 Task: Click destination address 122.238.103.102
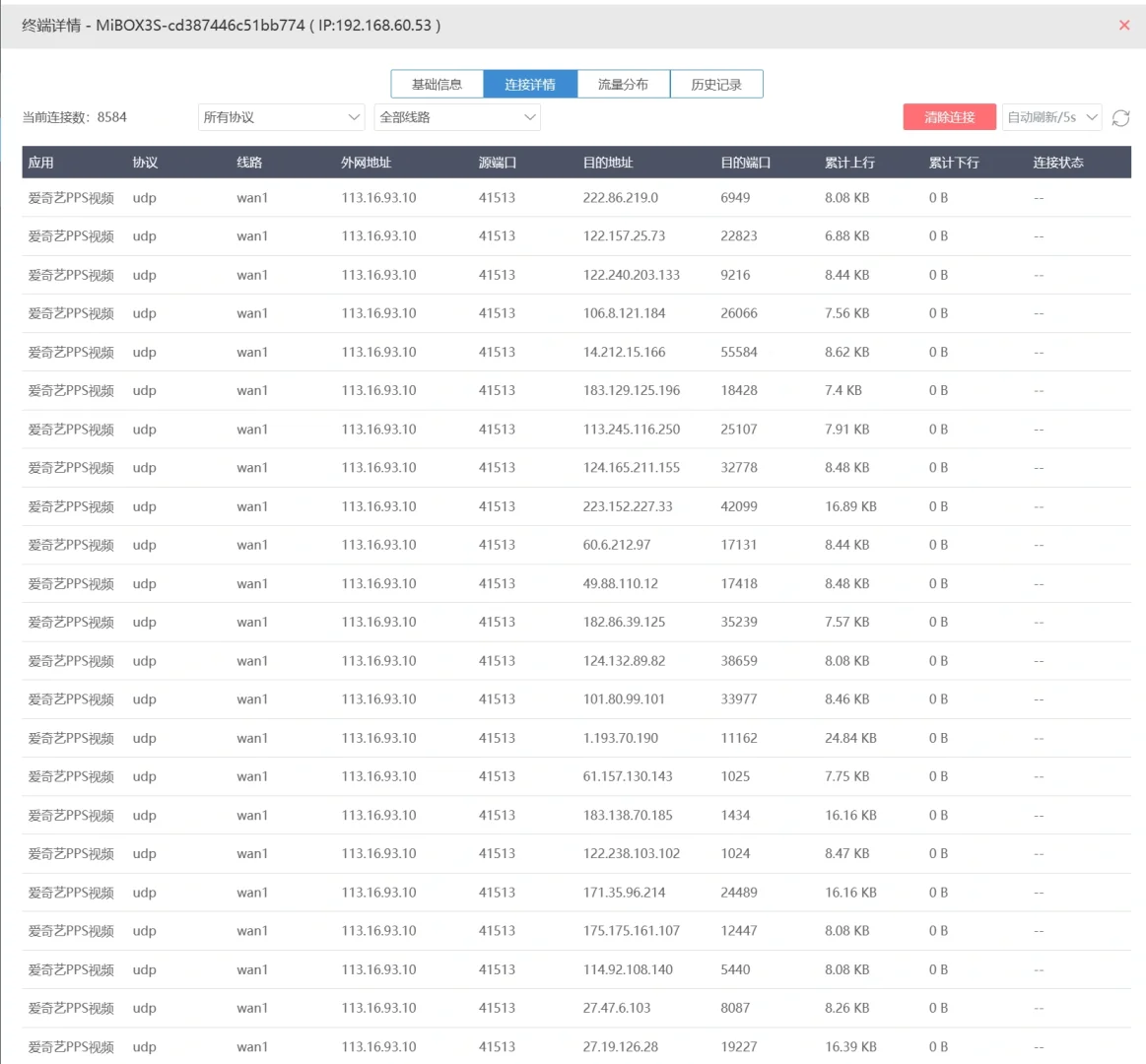click(x=632, y=853)
